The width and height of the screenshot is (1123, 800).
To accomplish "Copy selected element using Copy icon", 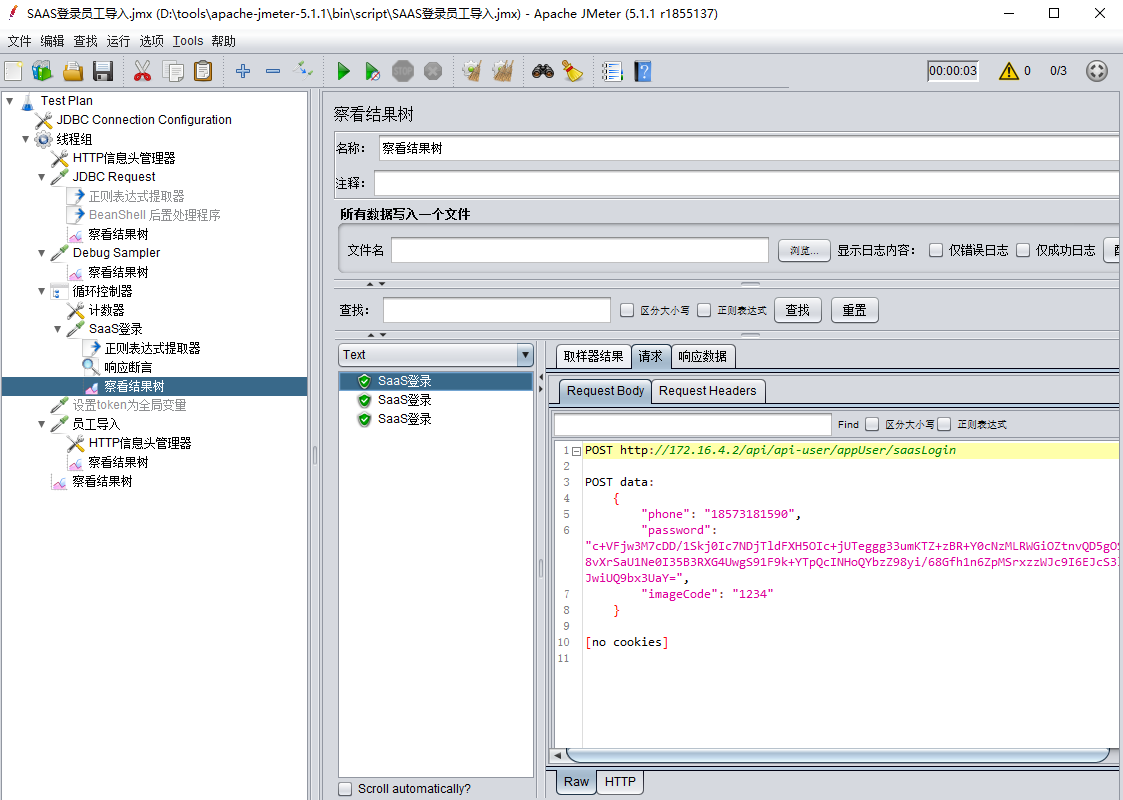I will (x=173, y=71).
